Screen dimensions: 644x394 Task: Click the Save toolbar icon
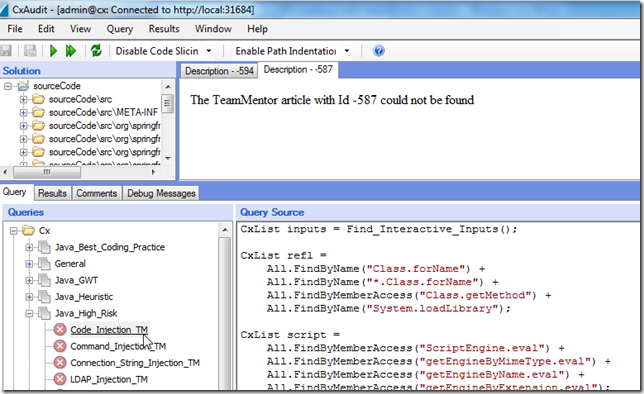pyautogui.click(x=6, y=51)
